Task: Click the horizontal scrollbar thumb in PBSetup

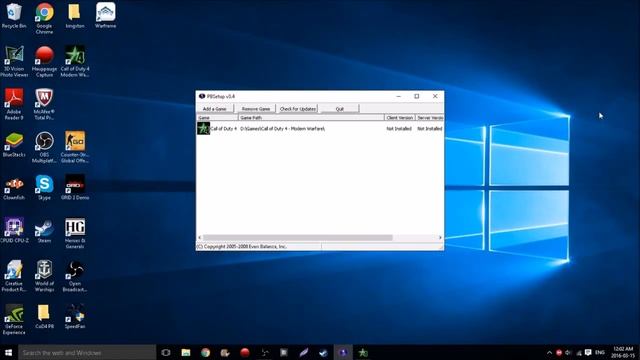Action: pos(298,238)
